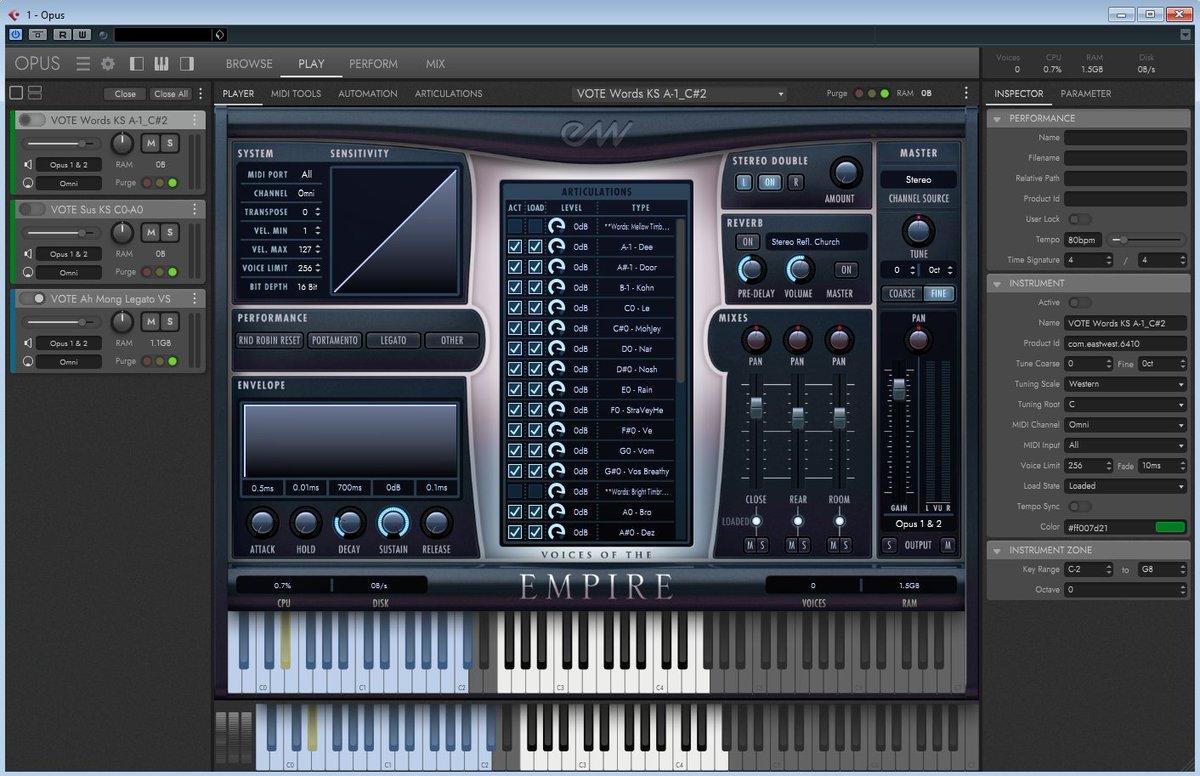The image size is (1200, 776).
Task: Toggle ACT checkbox for G0 - Vom
Action: point(515,451)
